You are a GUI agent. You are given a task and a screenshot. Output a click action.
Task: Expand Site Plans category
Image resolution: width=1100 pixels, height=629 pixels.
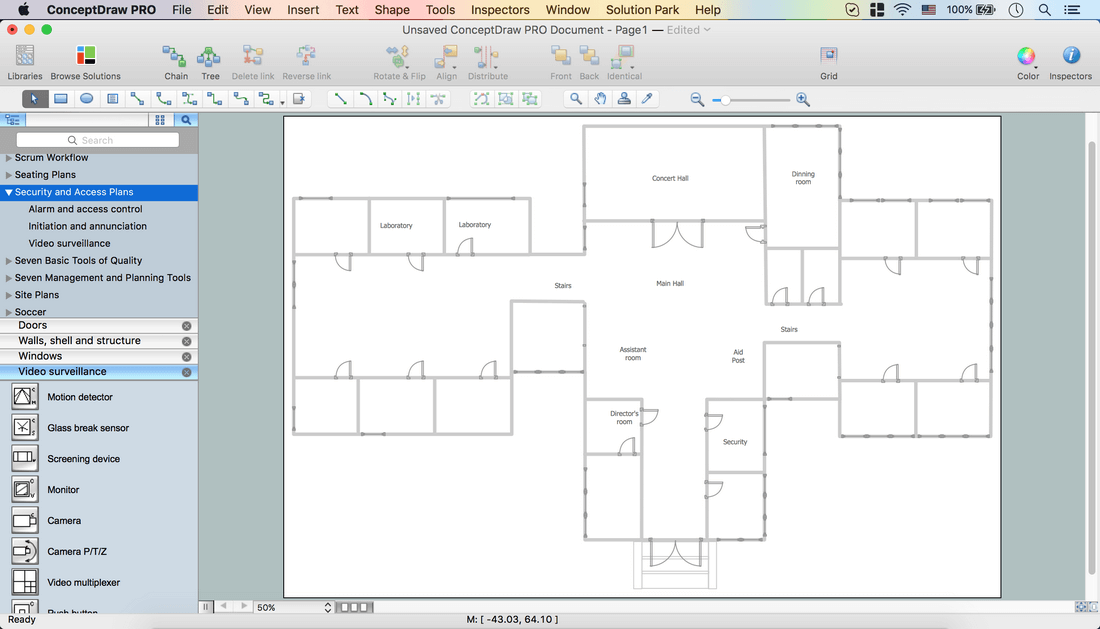tap(9, 295)
